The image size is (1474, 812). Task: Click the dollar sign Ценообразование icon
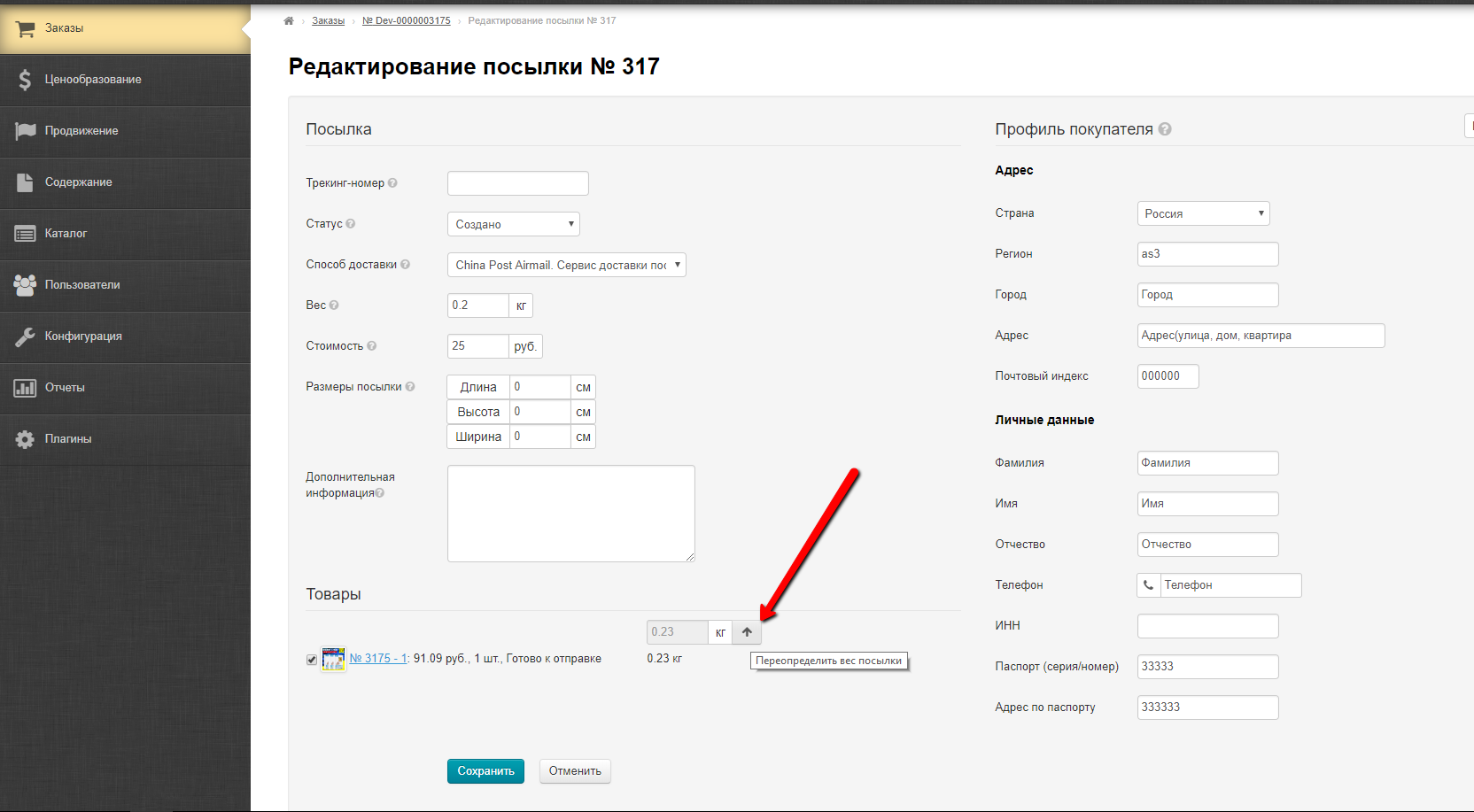coord(25,80)
